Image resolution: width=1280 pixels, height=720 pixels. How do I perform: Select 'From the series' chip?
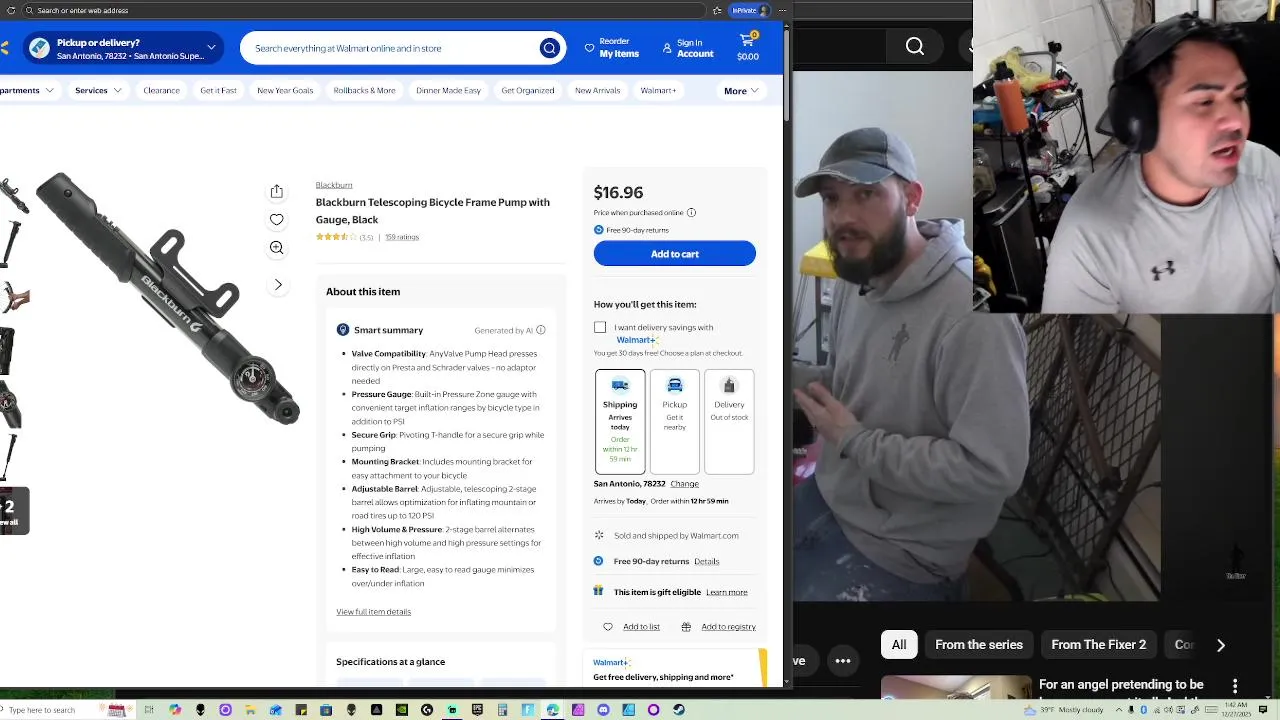click(x=979, y=645)
